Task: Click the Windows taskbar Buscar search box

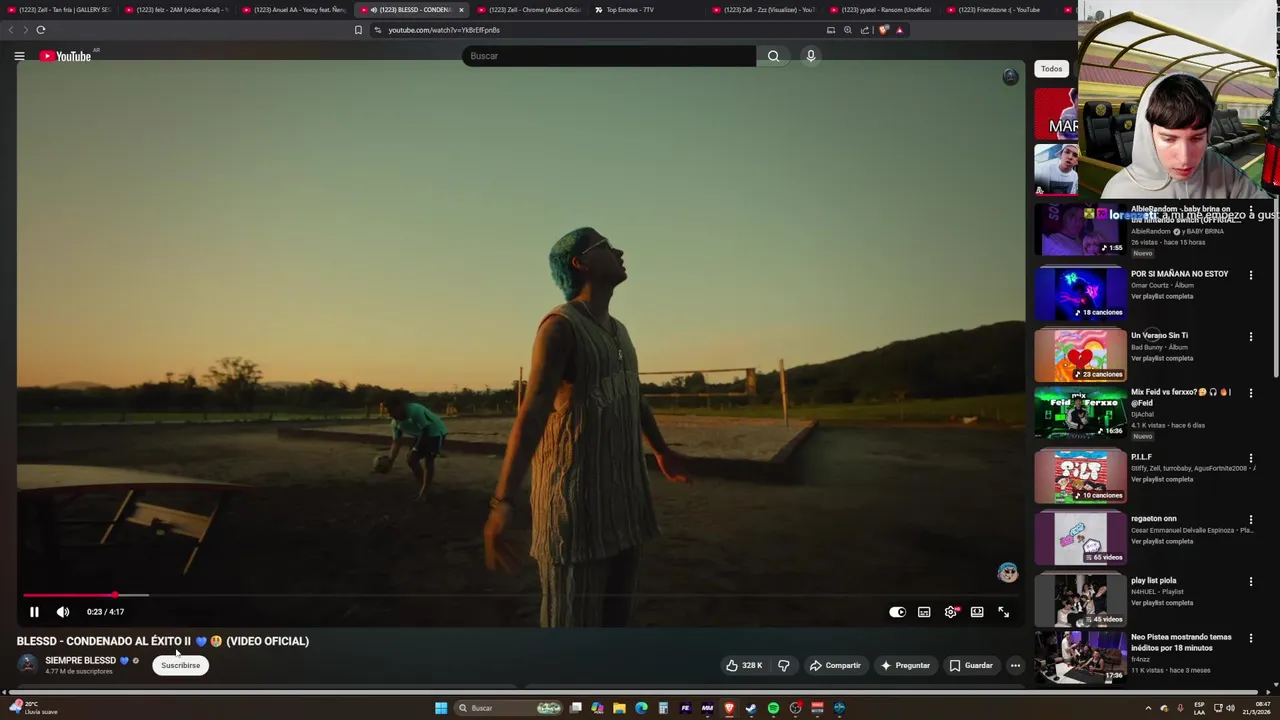Action: (x=510, y=708)
